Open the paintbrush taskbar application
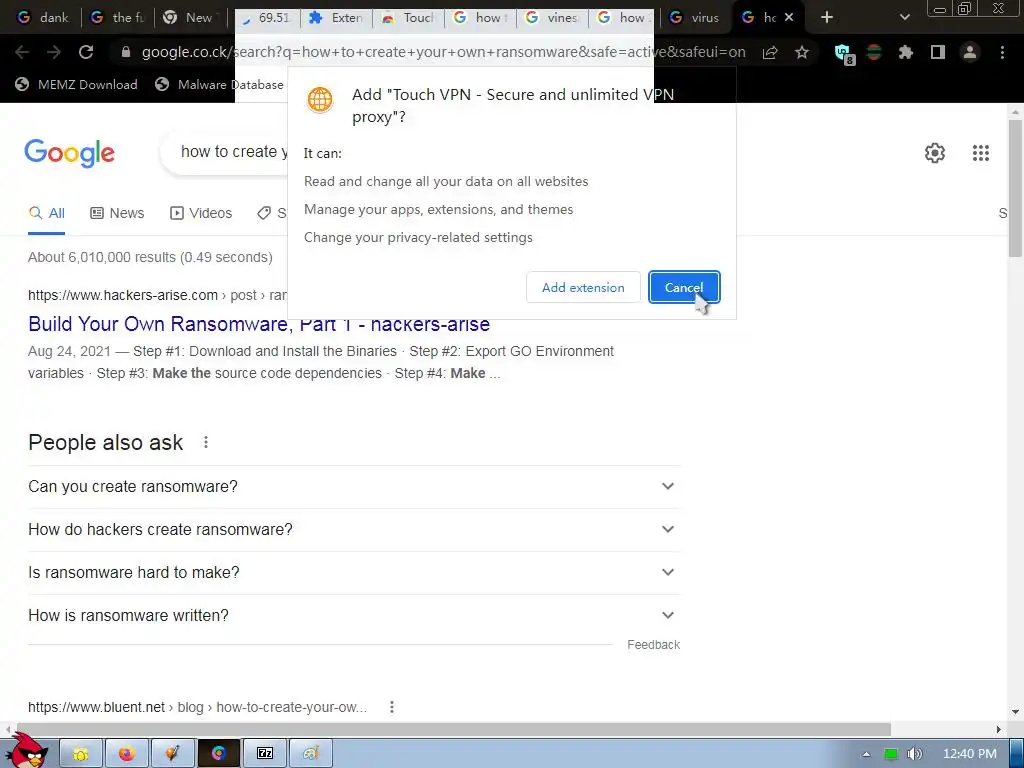 click(172, 754)
